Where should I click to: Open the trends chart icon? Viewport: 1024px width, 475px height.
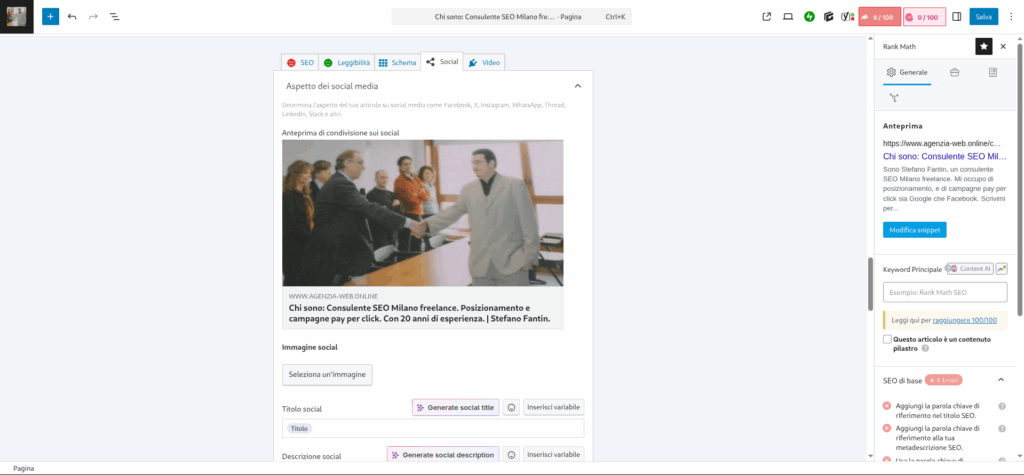click(1001, 269)
